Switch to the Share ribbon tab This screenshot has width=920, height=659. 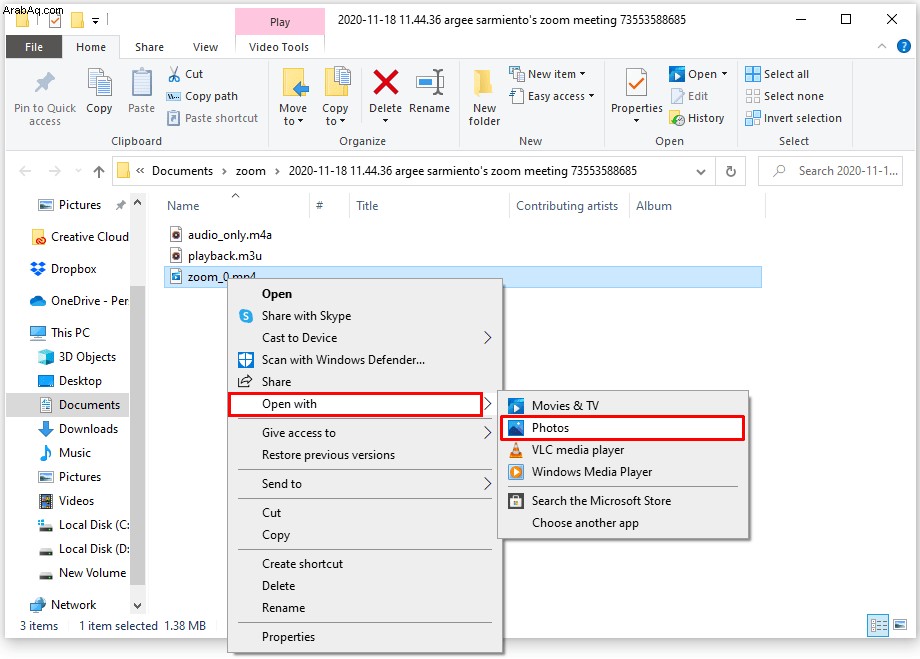coord(149,47)
